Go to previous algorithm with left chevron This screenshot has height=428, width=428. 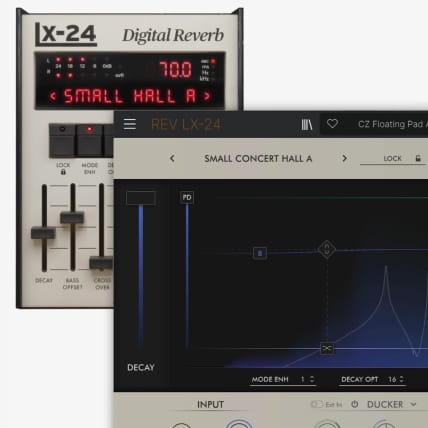[x=172, y=158]
